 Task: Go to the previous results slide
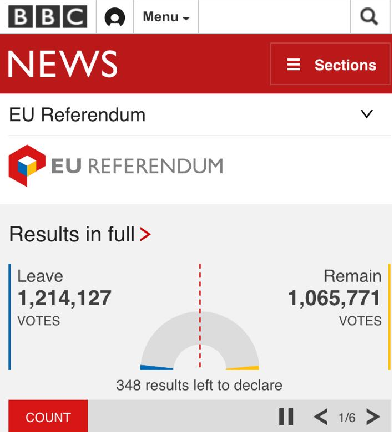click(x=321, y=417)
